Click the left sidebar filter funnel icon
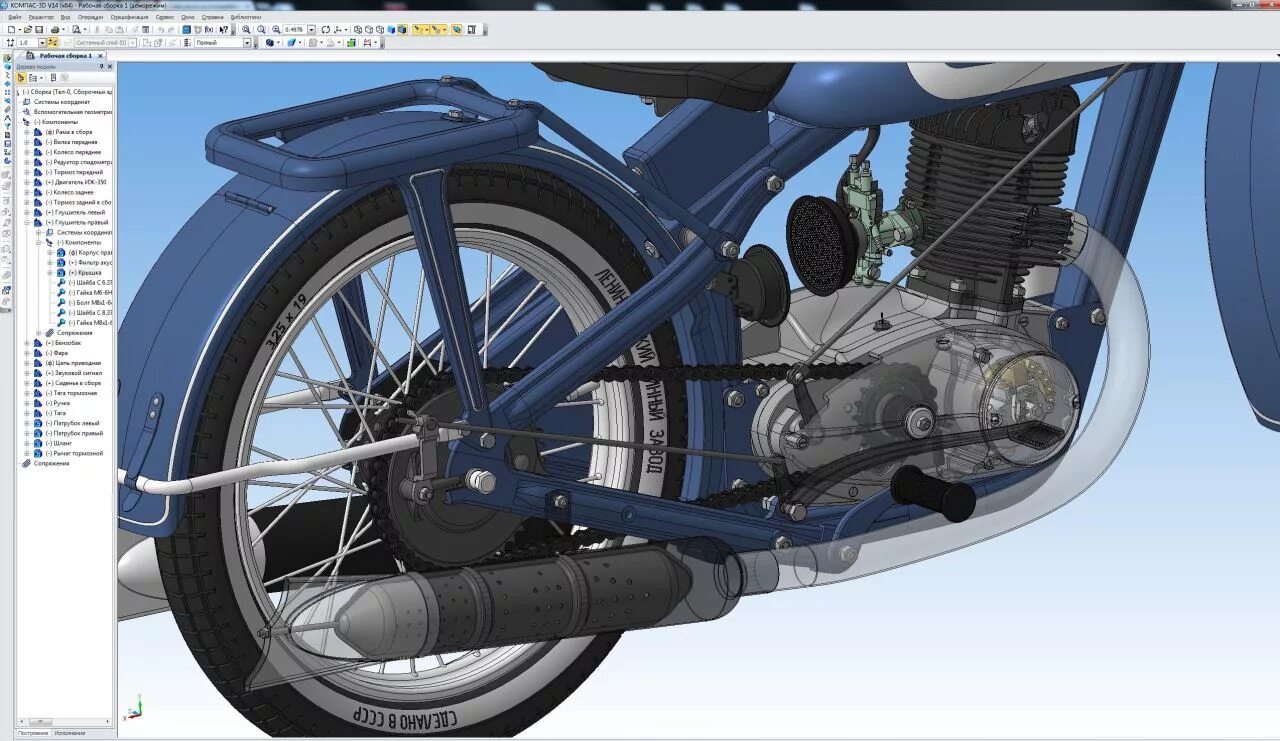Image resolution: width=1280 pixels, height=741 pixels. click(x=7, y=125)
